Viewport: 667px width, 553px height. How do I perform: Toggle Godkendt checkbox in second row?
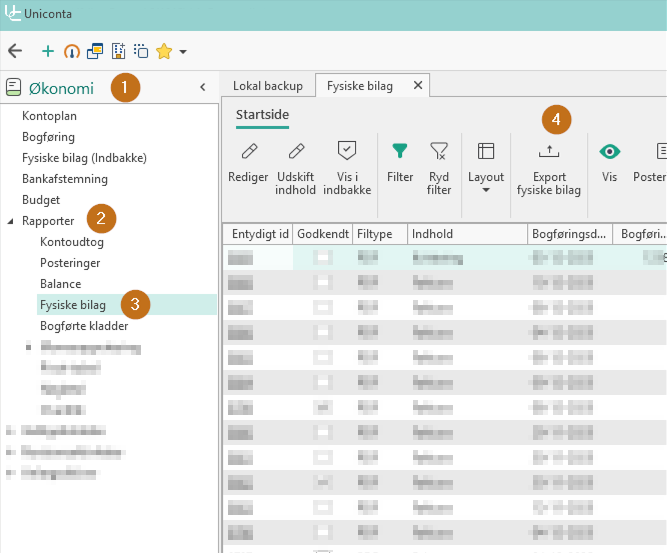[323, 282]
